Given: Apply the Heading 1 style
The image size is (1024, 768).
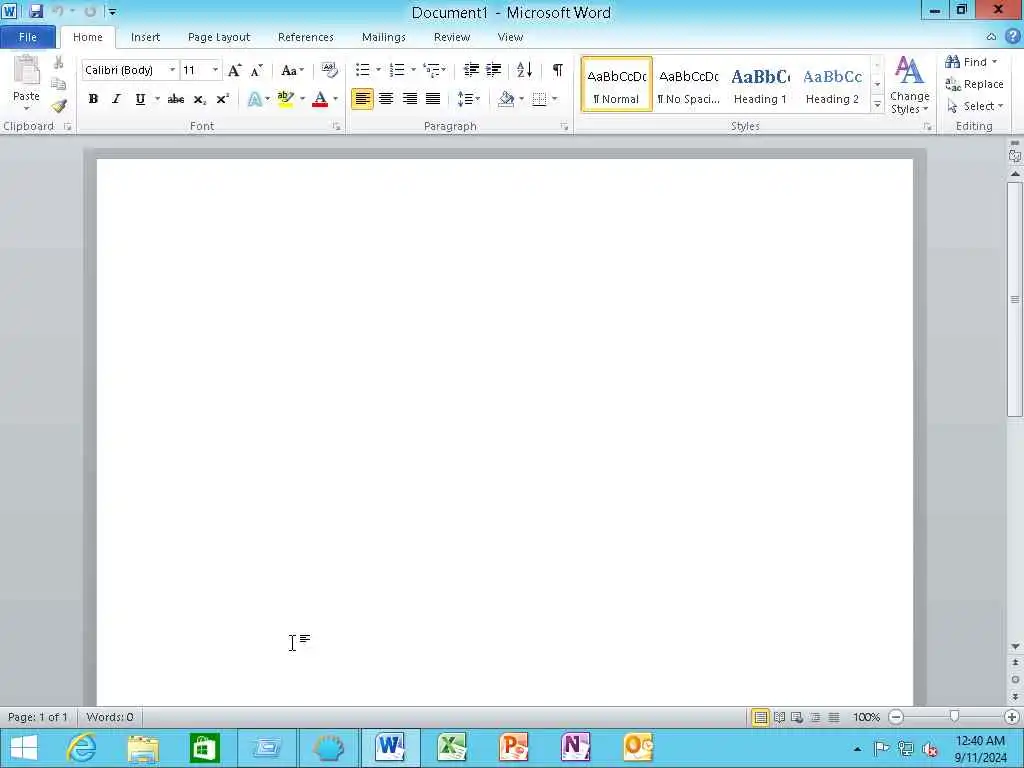Looking at the screenshot, I should (x=760, y=85).
